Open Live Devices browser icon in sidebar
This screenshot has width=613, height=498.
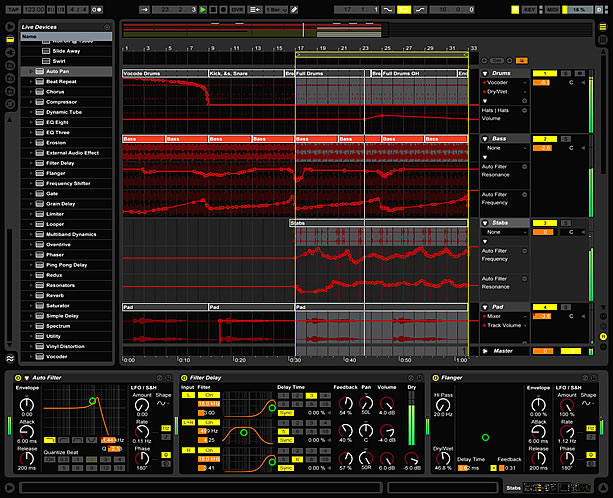point(10,39)
